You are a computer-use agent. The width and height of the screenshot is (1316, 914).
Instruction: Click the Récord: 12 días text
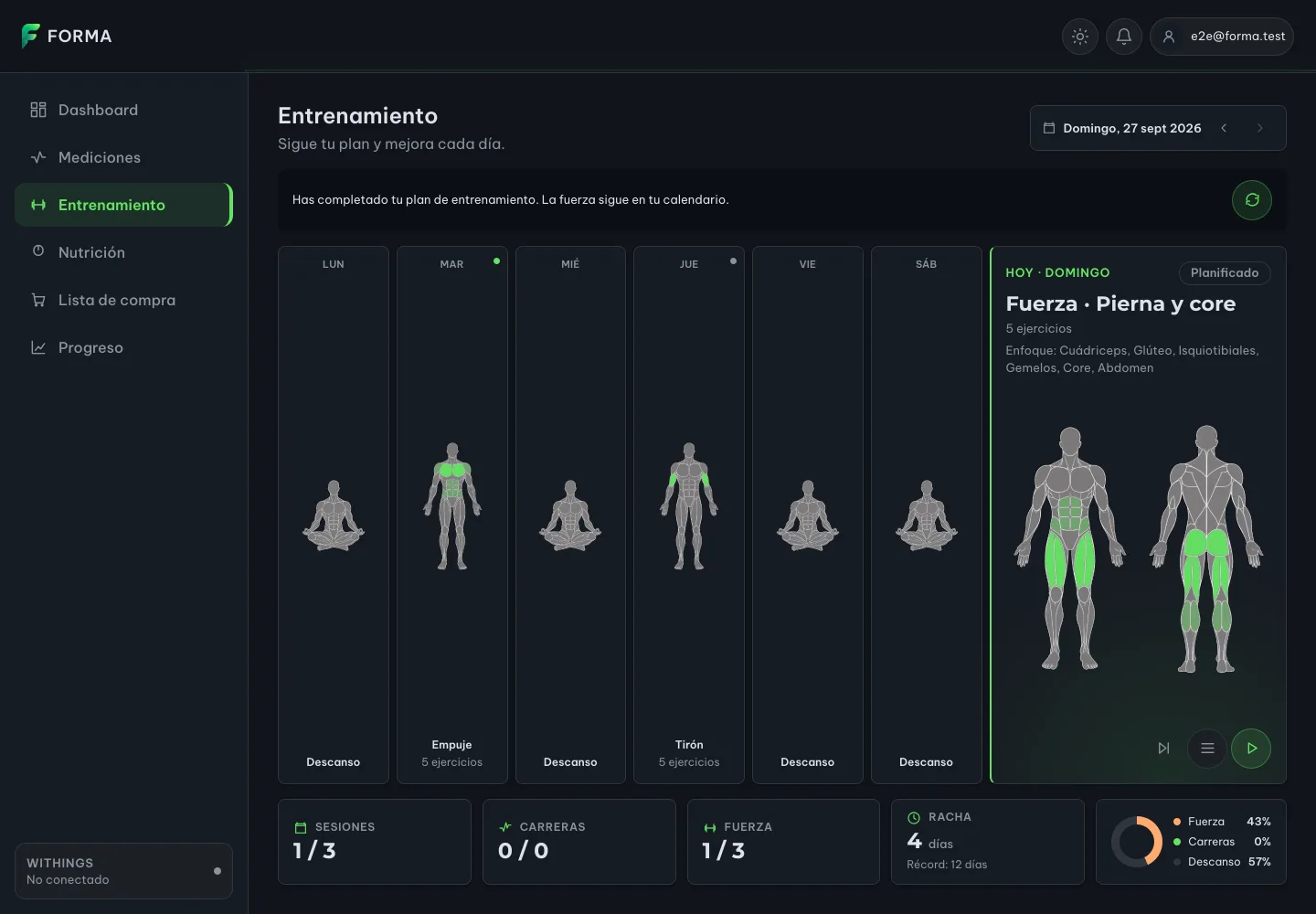pyautogui.click(x=947, y=865)
